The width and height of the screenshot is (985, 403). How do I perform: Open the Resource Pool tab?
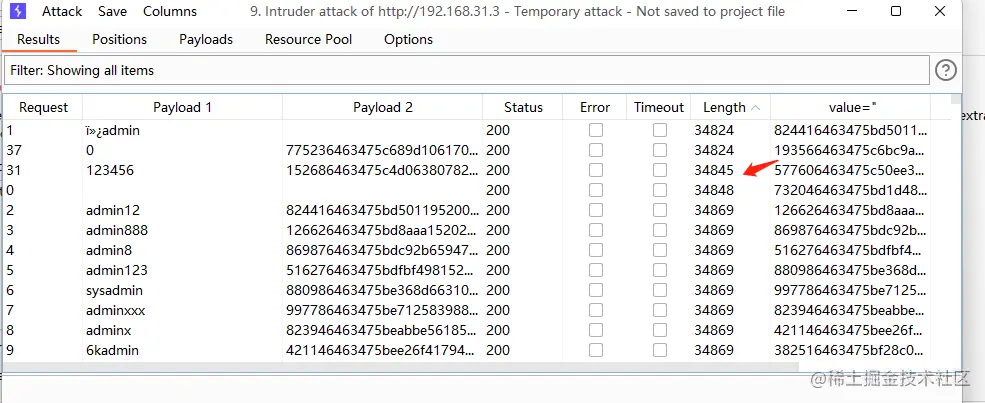coord(308,40)
